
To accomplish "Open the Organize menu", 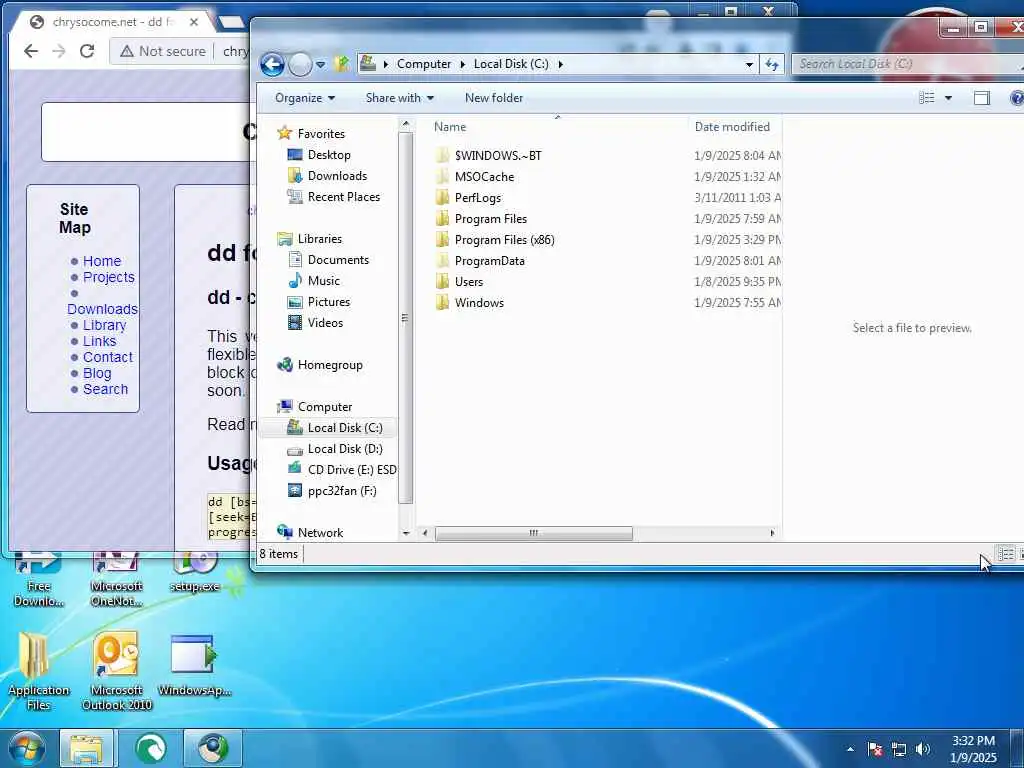I will (304, 98).
